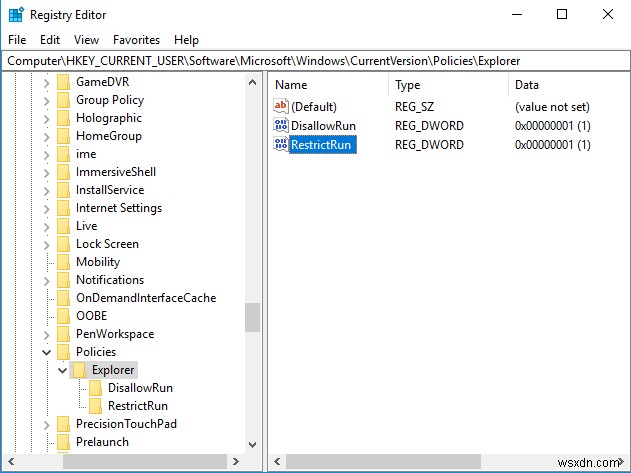The width and height of the screenshot is (631, 473).
Task: Click REG_SZ type cell of (Default)
Action: [x=414, y=107]
